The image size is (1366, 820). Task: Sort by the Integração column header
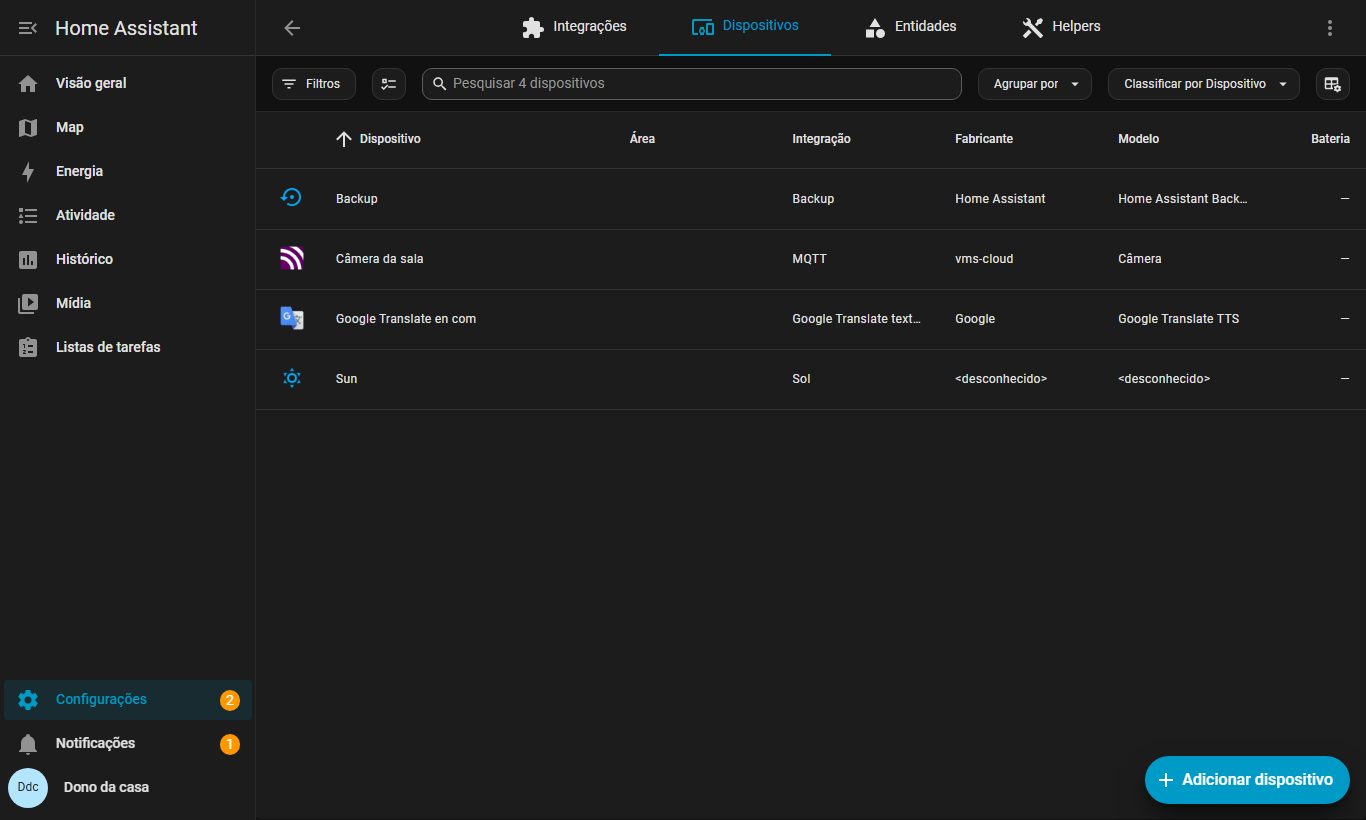pyautogui.click(x=821, y=139)
